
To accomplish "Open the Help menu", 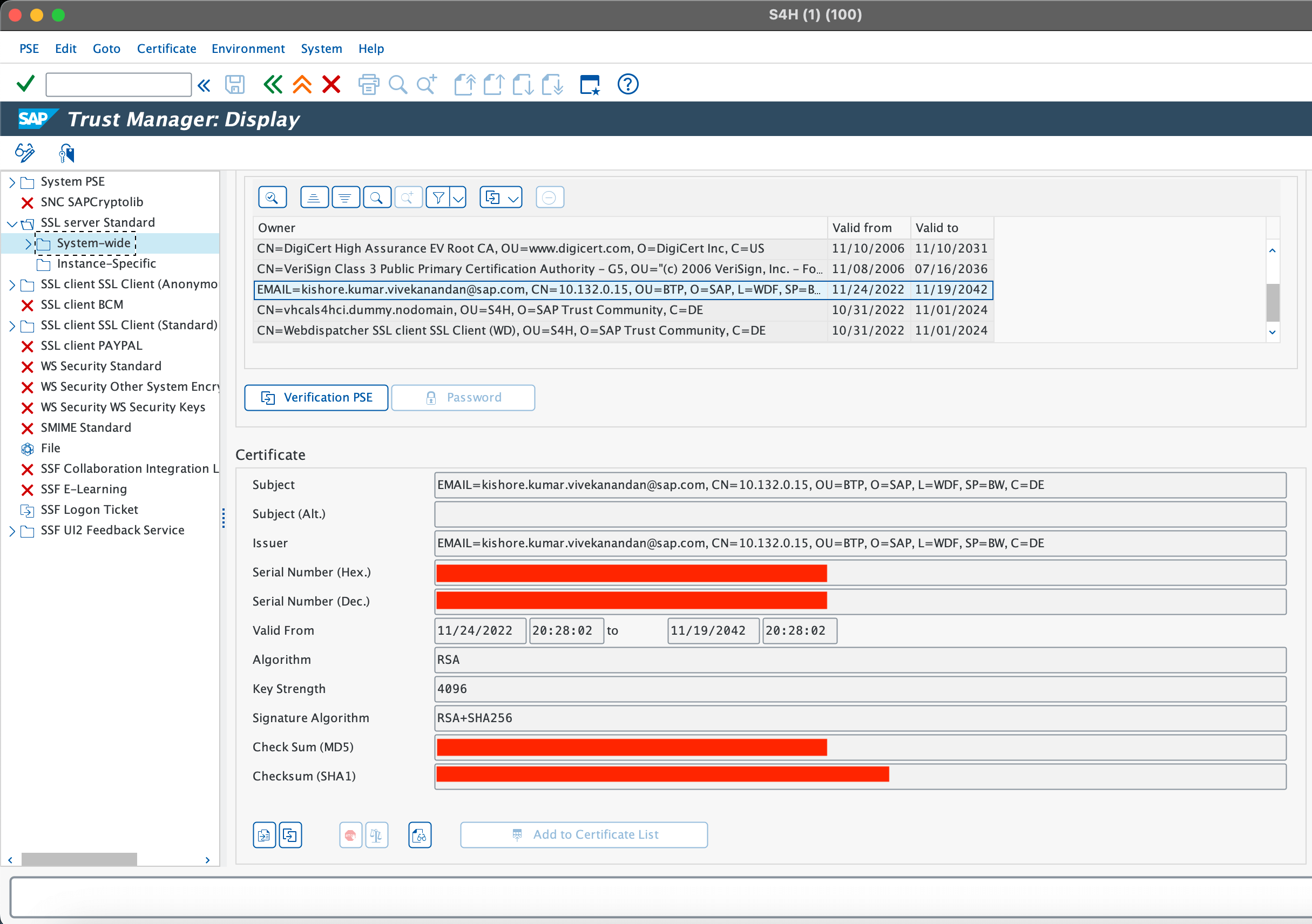I will (371, 48).
